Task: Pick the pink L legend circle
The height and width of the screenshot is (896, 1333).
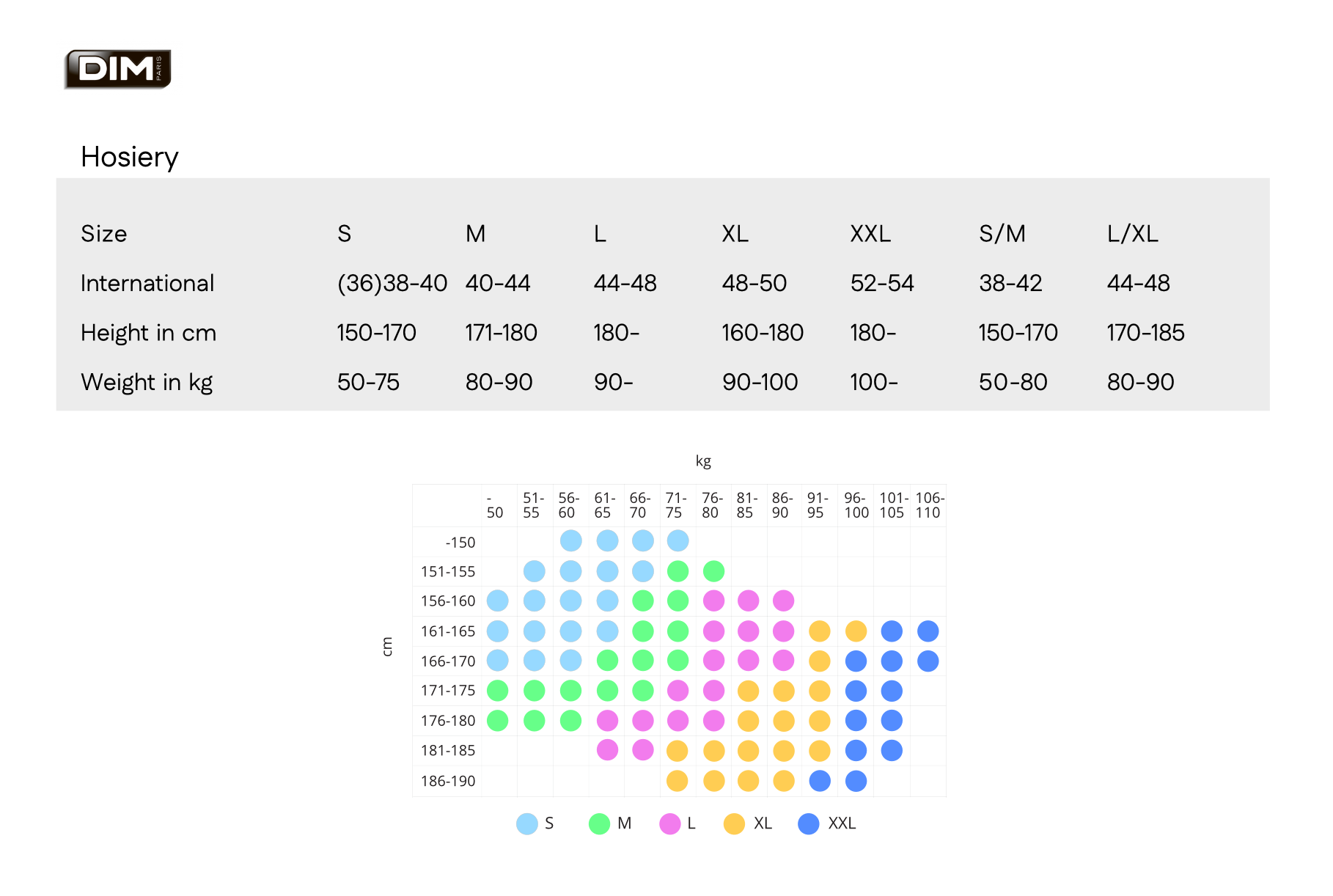Action: [669, 823]
